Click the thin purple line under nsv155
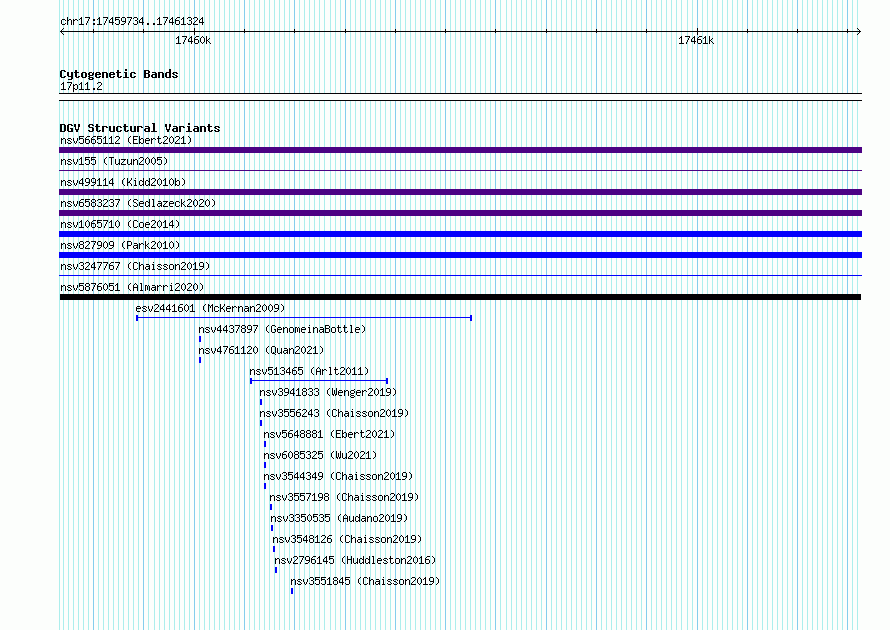The height and width of the screenshot is (630, 890). pos(460,170)
